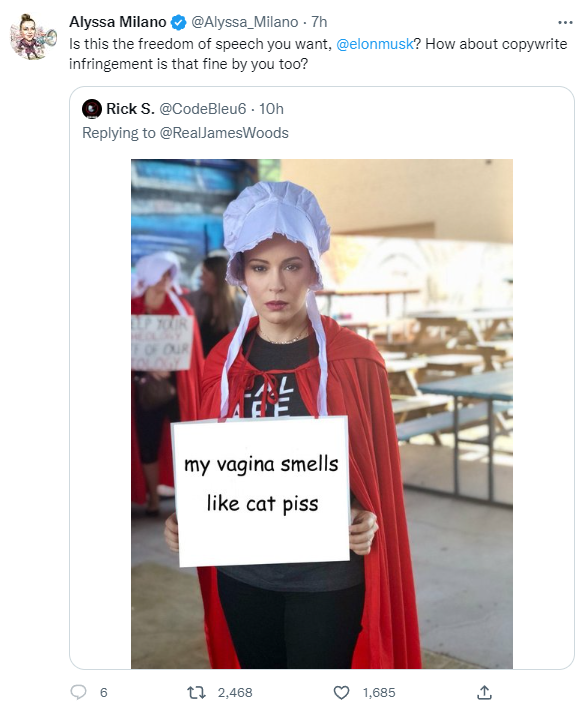Viewport: 579px width, 712px height.
Task: Open the quoted tweet image
Action: (x=322, y=414)
